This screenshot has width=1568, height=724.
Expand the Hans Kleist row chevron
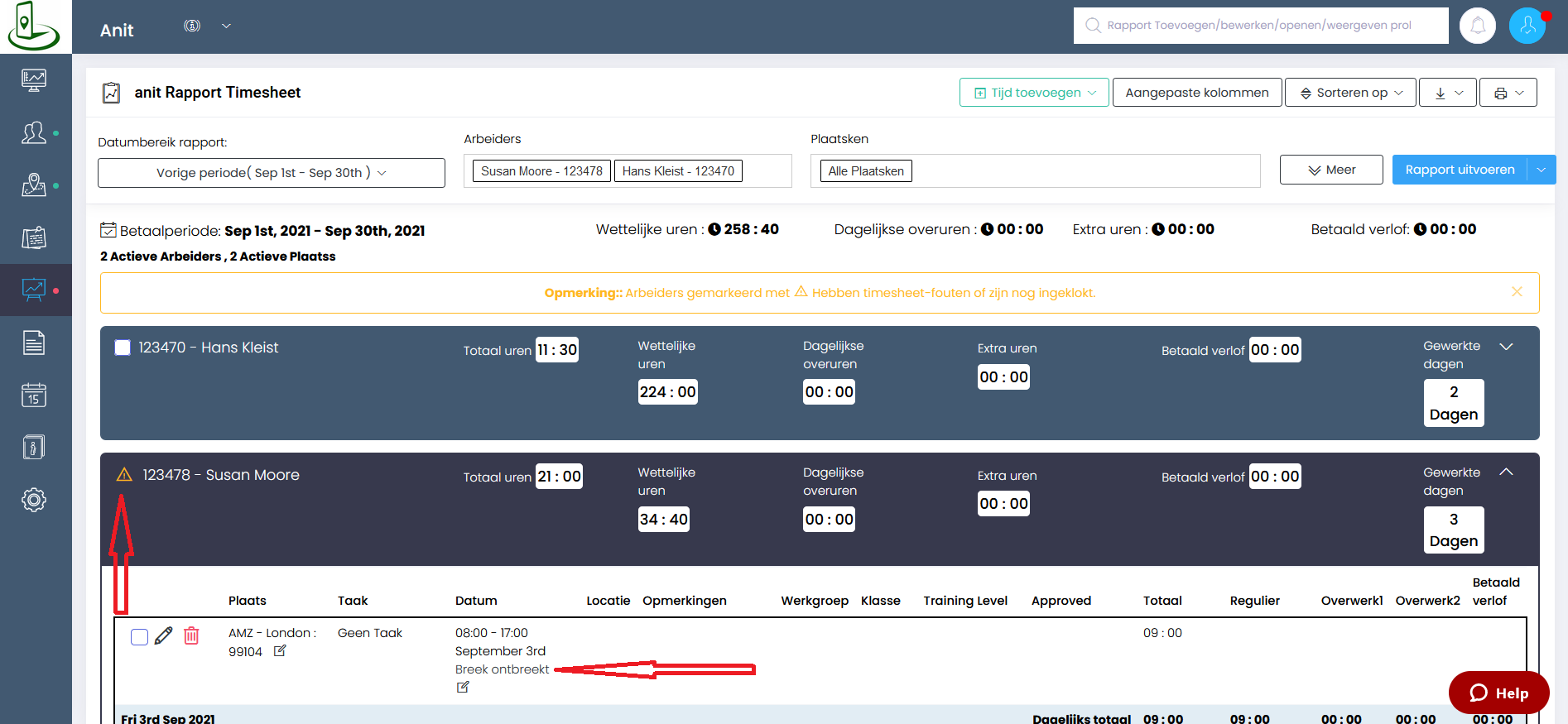point(1506,347)
